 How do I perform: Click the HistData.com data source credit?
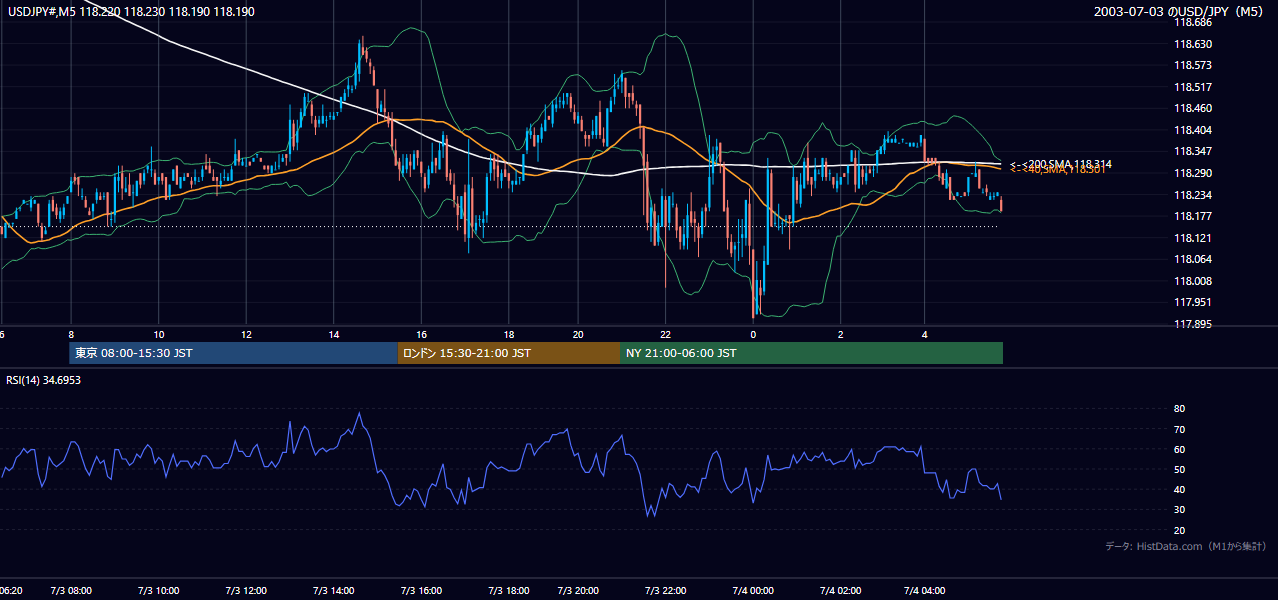point(1186,546)
